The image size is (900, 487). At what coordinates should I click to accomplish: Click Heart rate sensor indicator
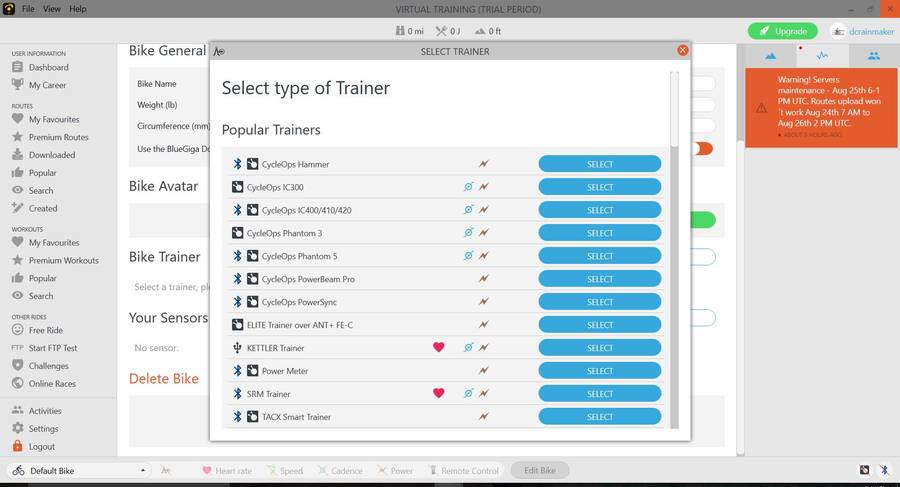(227, 470)
